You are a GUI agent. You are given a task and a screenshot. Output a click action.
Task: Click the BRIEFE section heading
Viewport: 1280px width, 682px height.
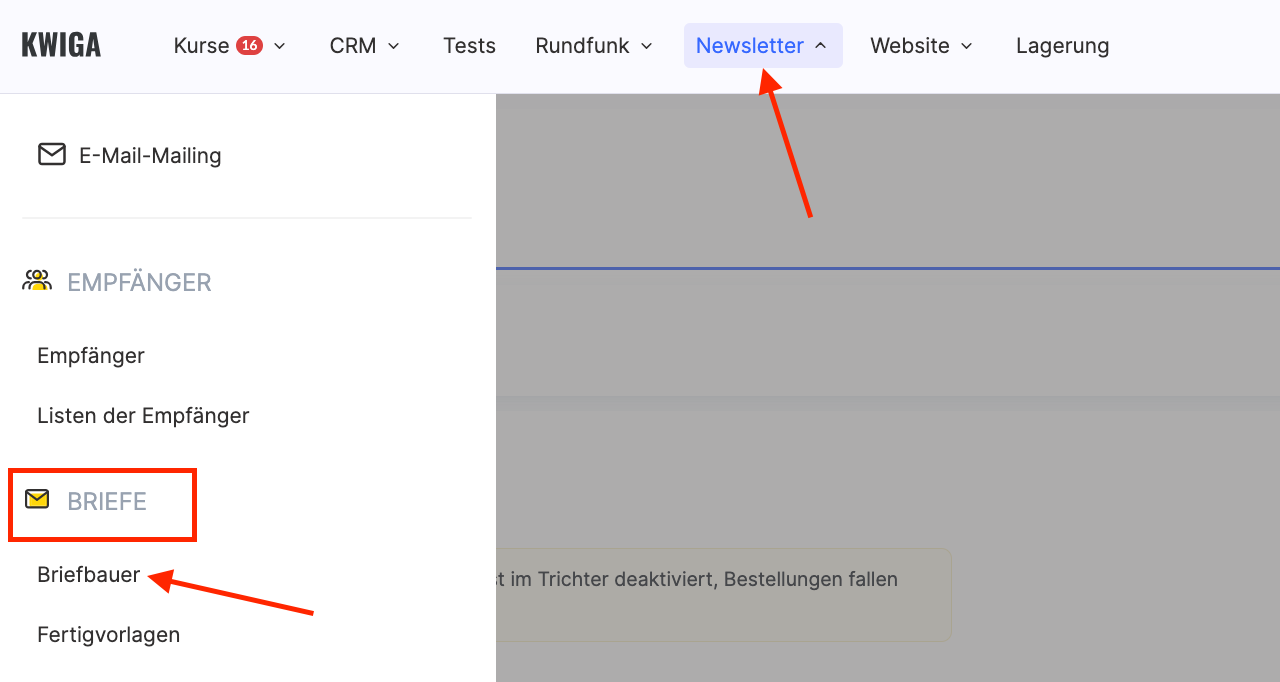[x=107, y=501]
